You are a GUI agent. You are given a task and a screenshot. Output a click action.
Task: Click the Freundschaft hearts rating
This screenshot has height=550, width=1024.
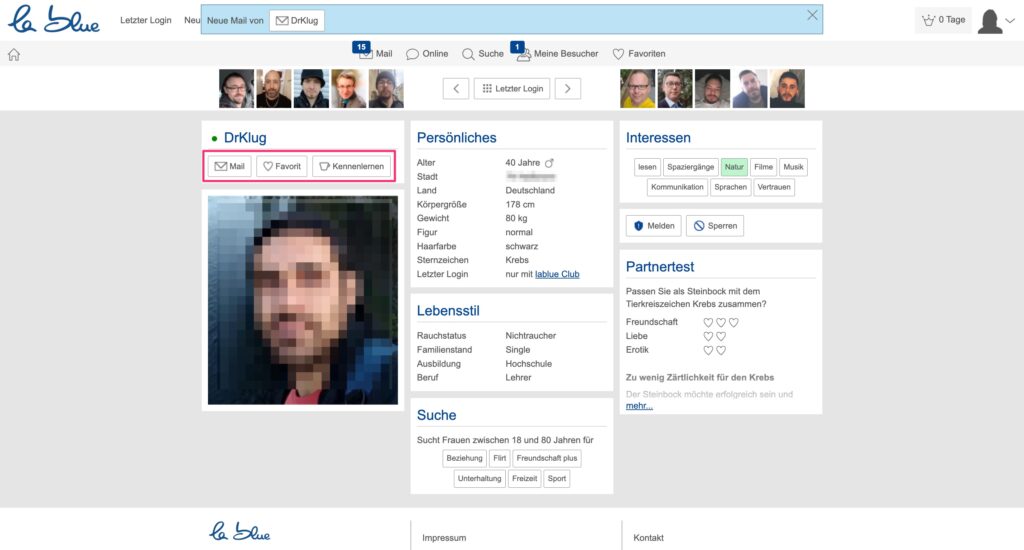721,323
